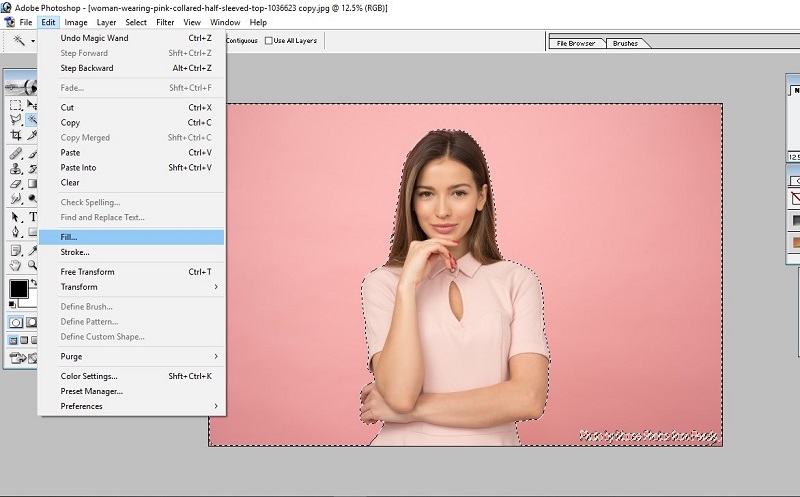
Task: Choose Stroke... from the Edit menu
Action: click(x=131, y=252)
